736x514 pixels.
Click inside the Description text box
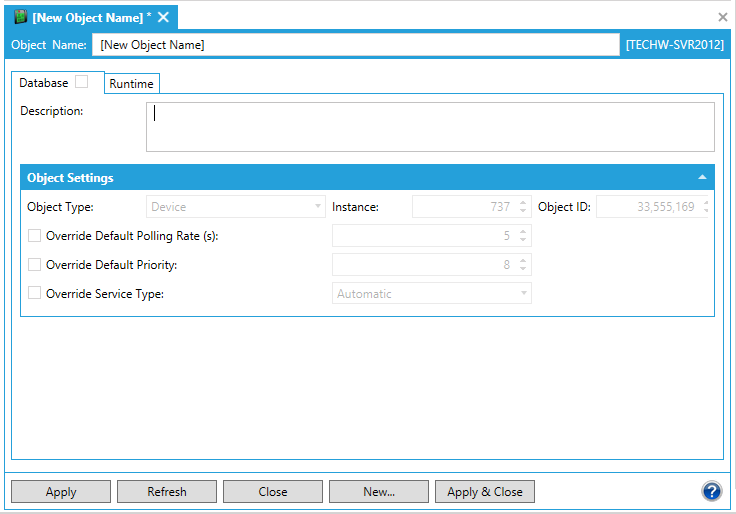pyautogui.click(x=430, y=127)
